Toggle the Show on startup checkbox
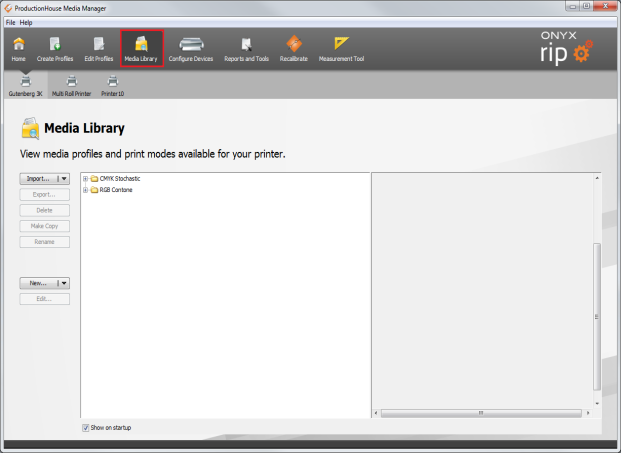 [86, 428]
